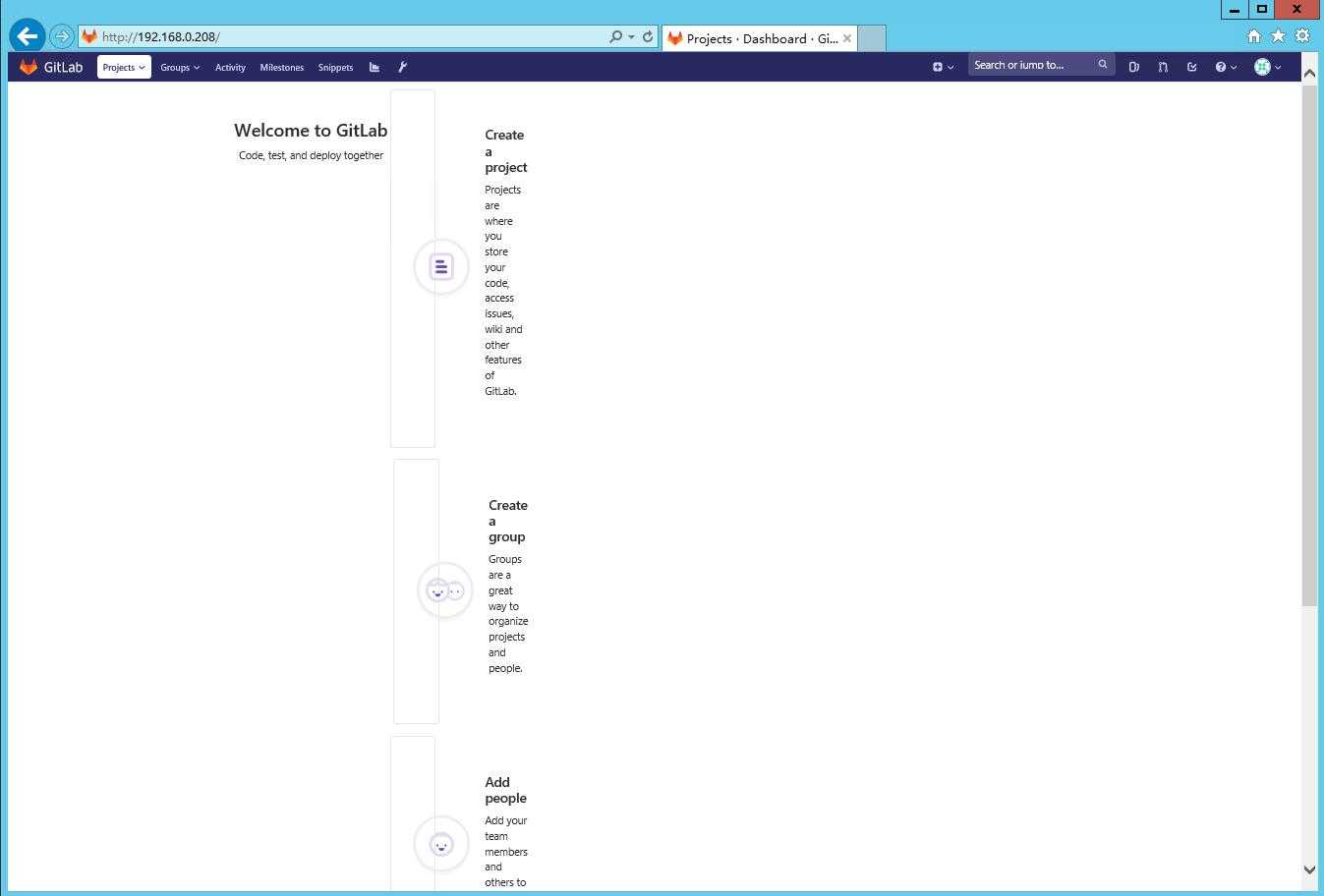Open the new item plus dropdown
The height and width of the screenshot is (896, 1324).
point(943,67)
